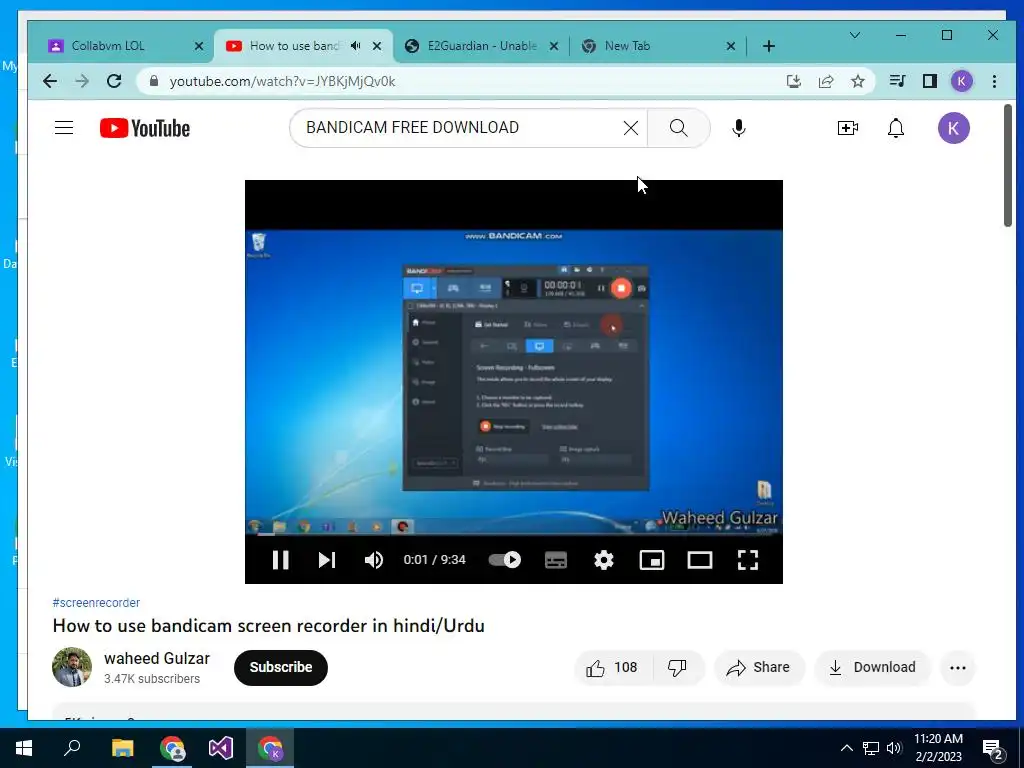This screenshot has width=1024, height=768.
Task: Open YouTube notifications bell
Action: [x=895, y=128]
